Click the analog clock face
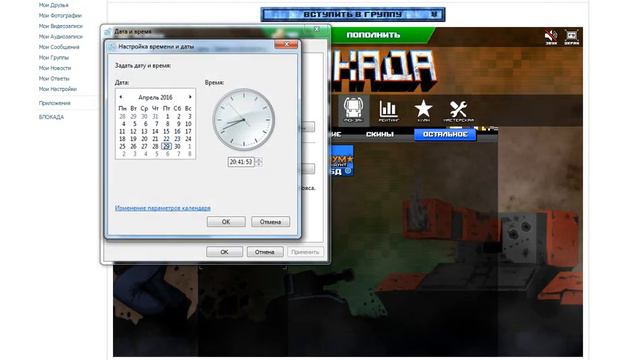The image size is (640, 360). click(244, 120)
